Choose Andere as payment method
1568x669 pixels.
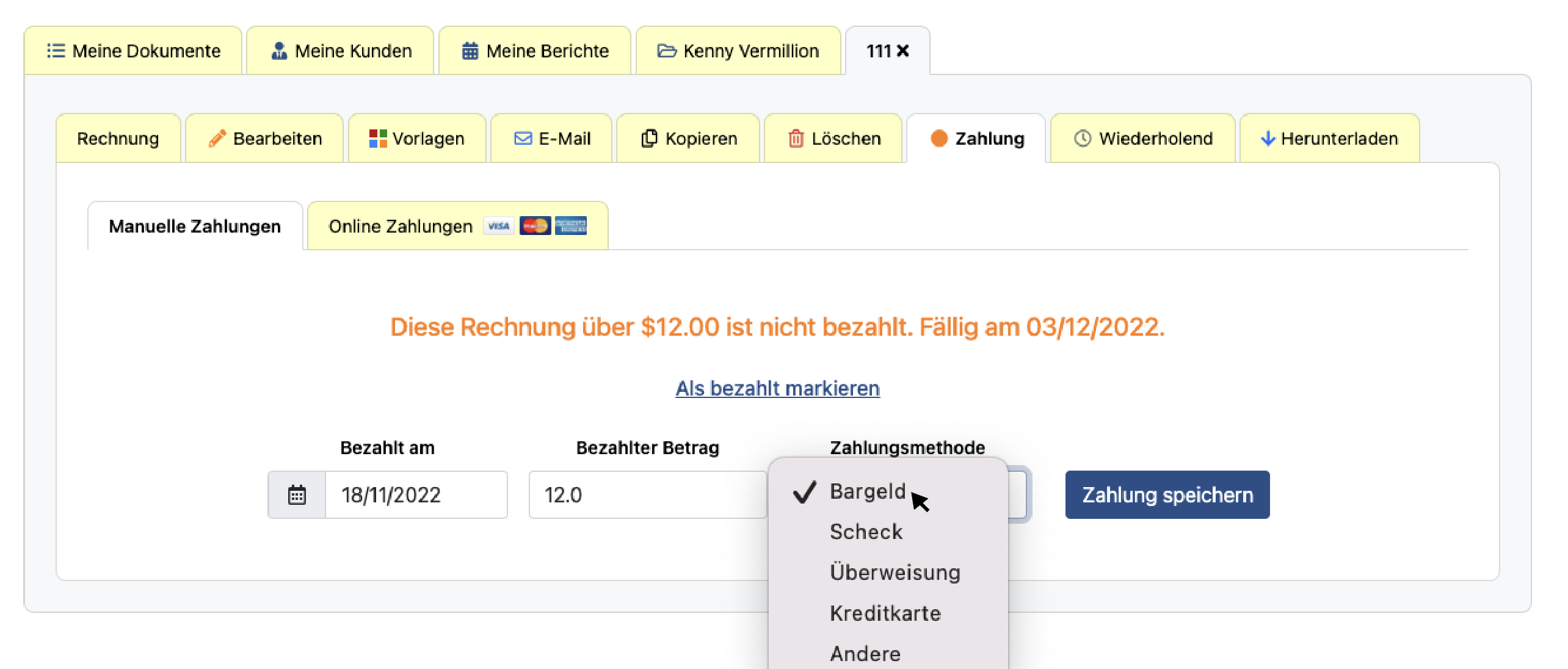click(888, 653)
